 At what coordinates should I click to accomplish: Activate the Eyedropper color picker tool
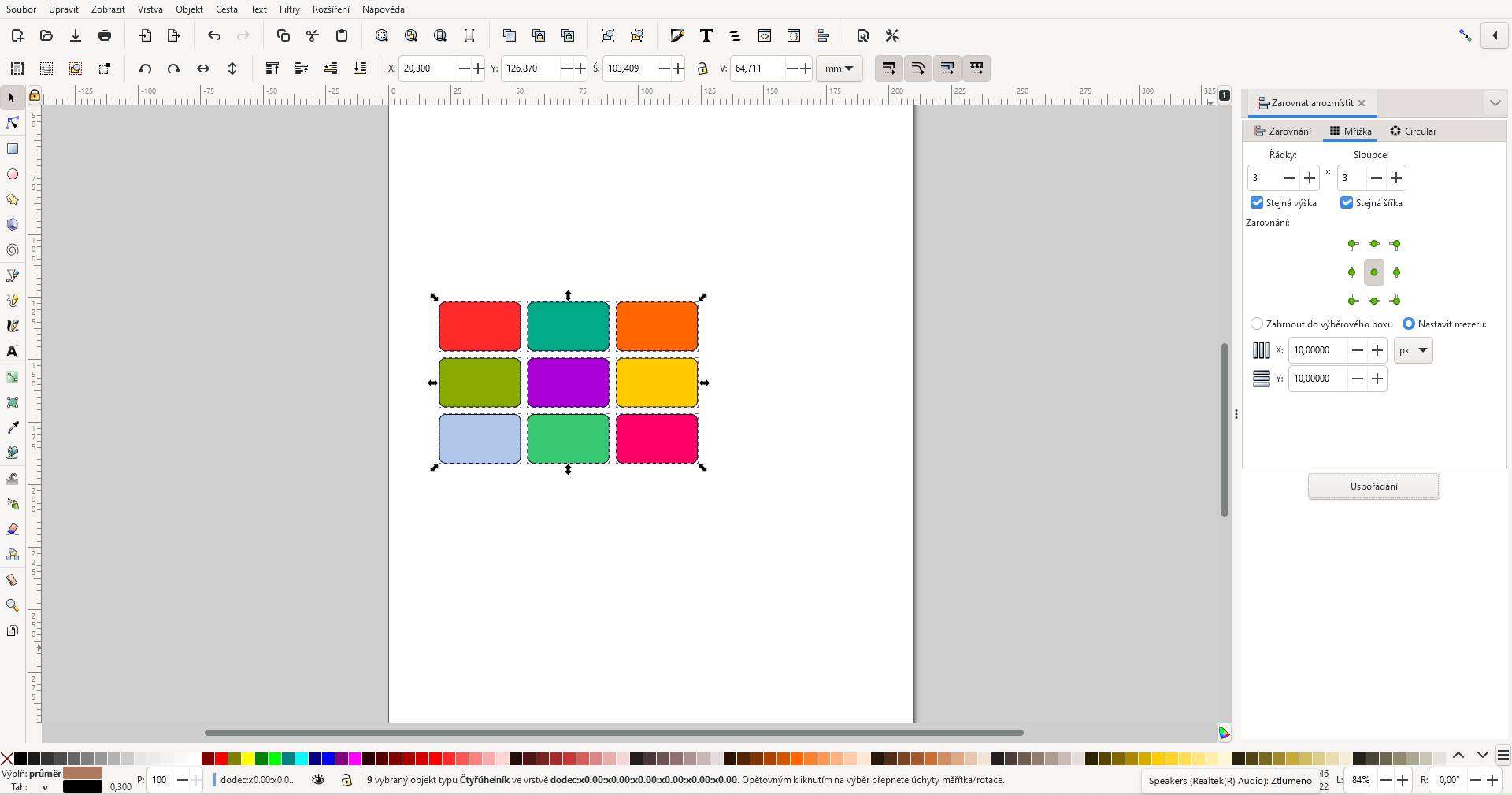coord(13,428)
